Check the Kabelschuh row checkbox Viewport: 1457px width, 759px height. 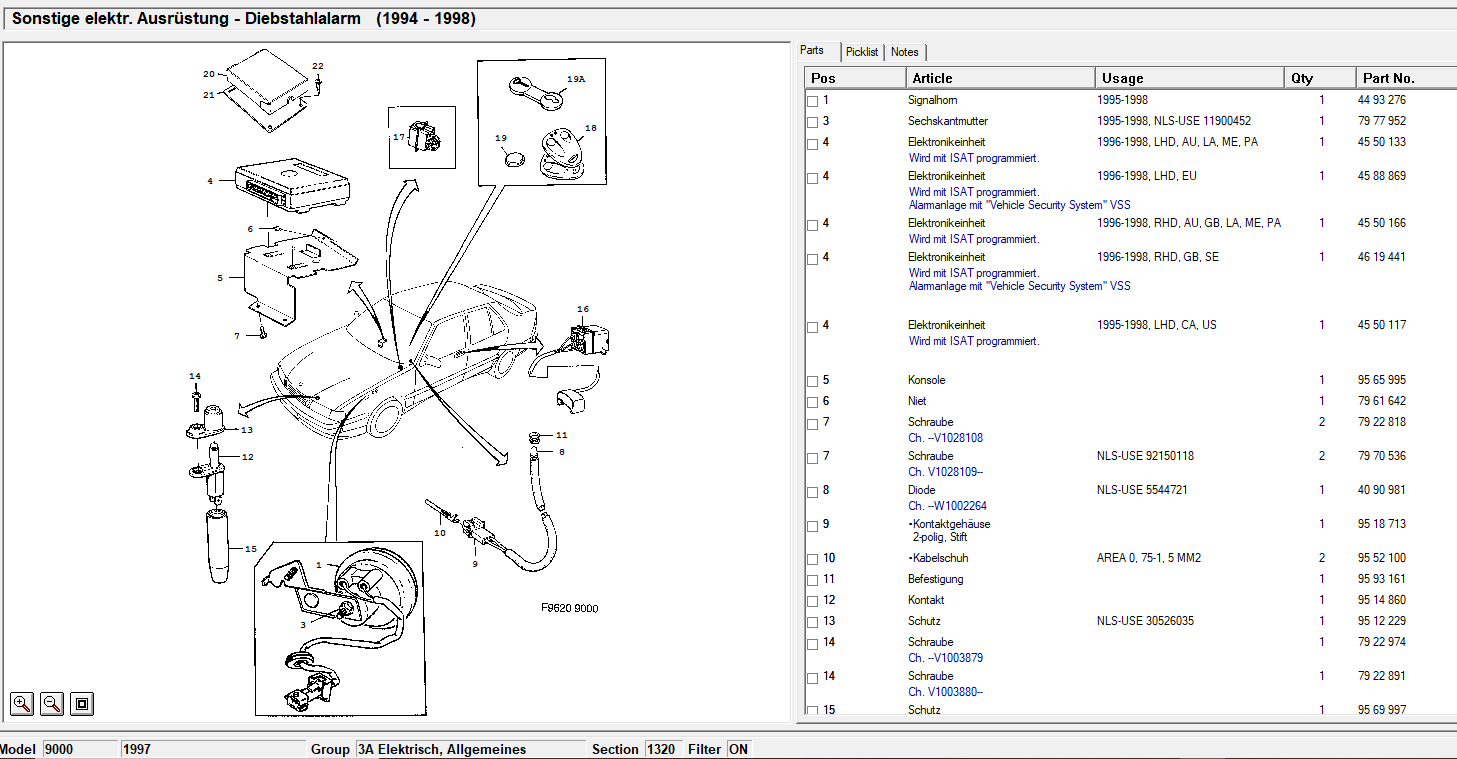(x=813, y=559)
